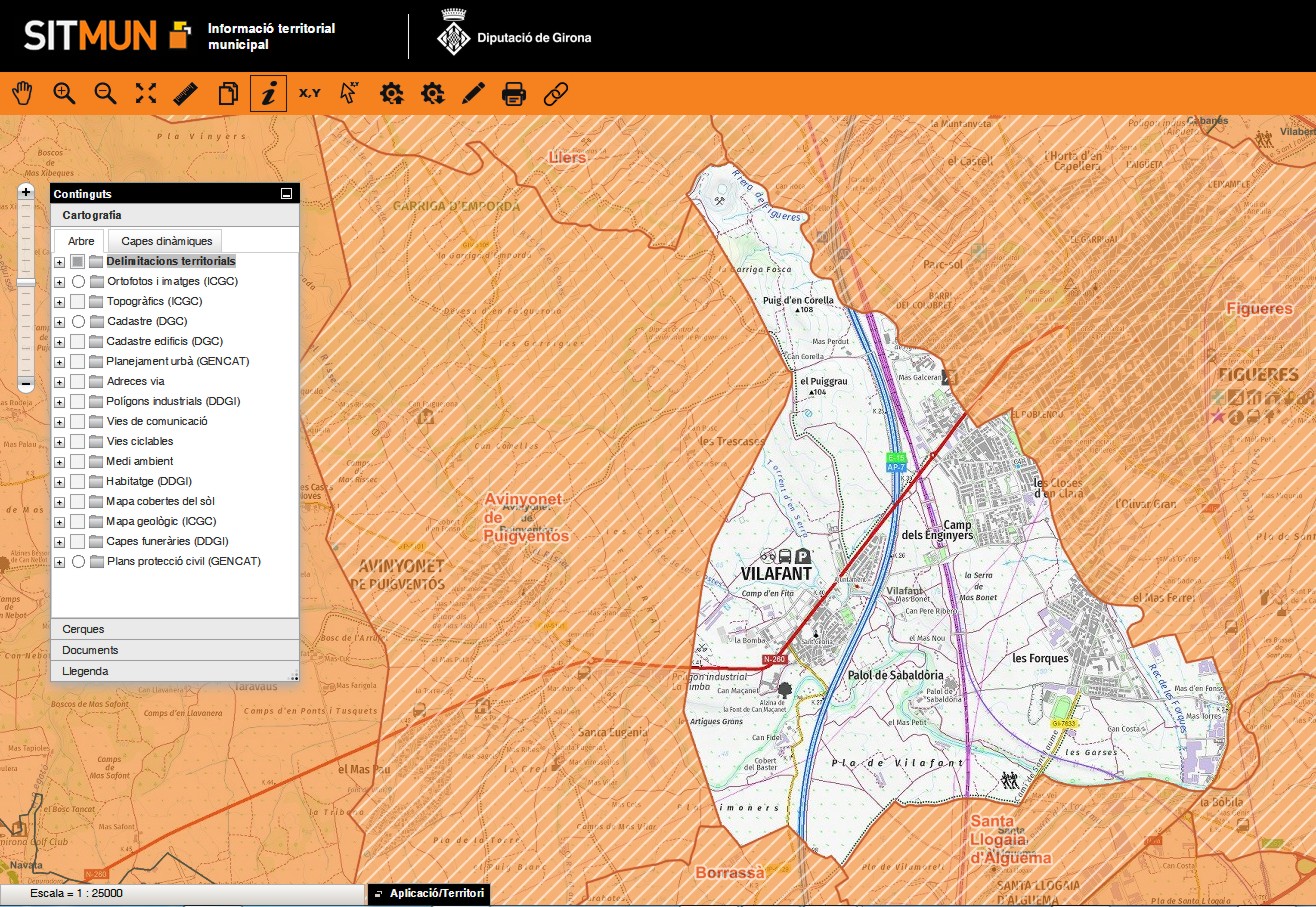Expand the Medi ambient node
1316x907 pixels.
60,462
